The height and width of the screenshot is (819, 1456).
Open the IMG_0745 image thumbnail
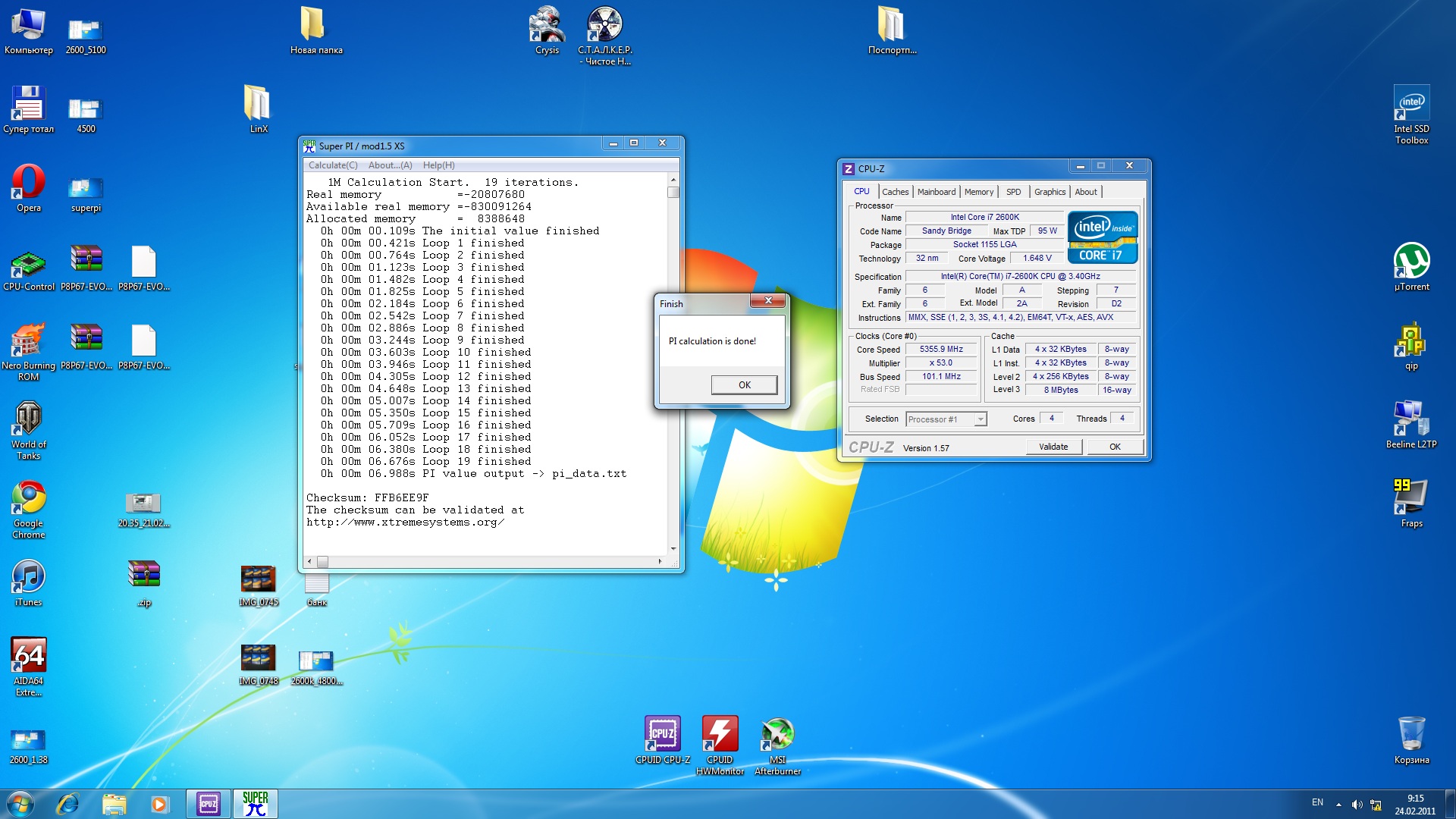pos(258,586)
